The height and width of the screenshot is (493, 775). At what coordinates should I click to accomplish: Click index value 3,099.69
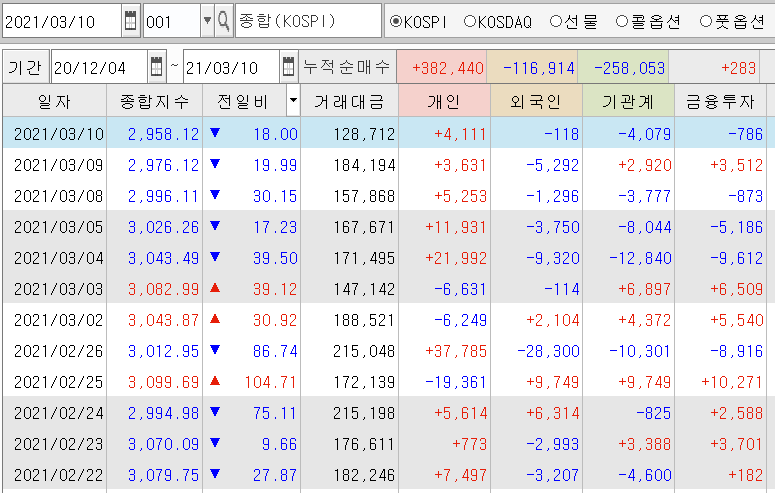click(163, 382)
